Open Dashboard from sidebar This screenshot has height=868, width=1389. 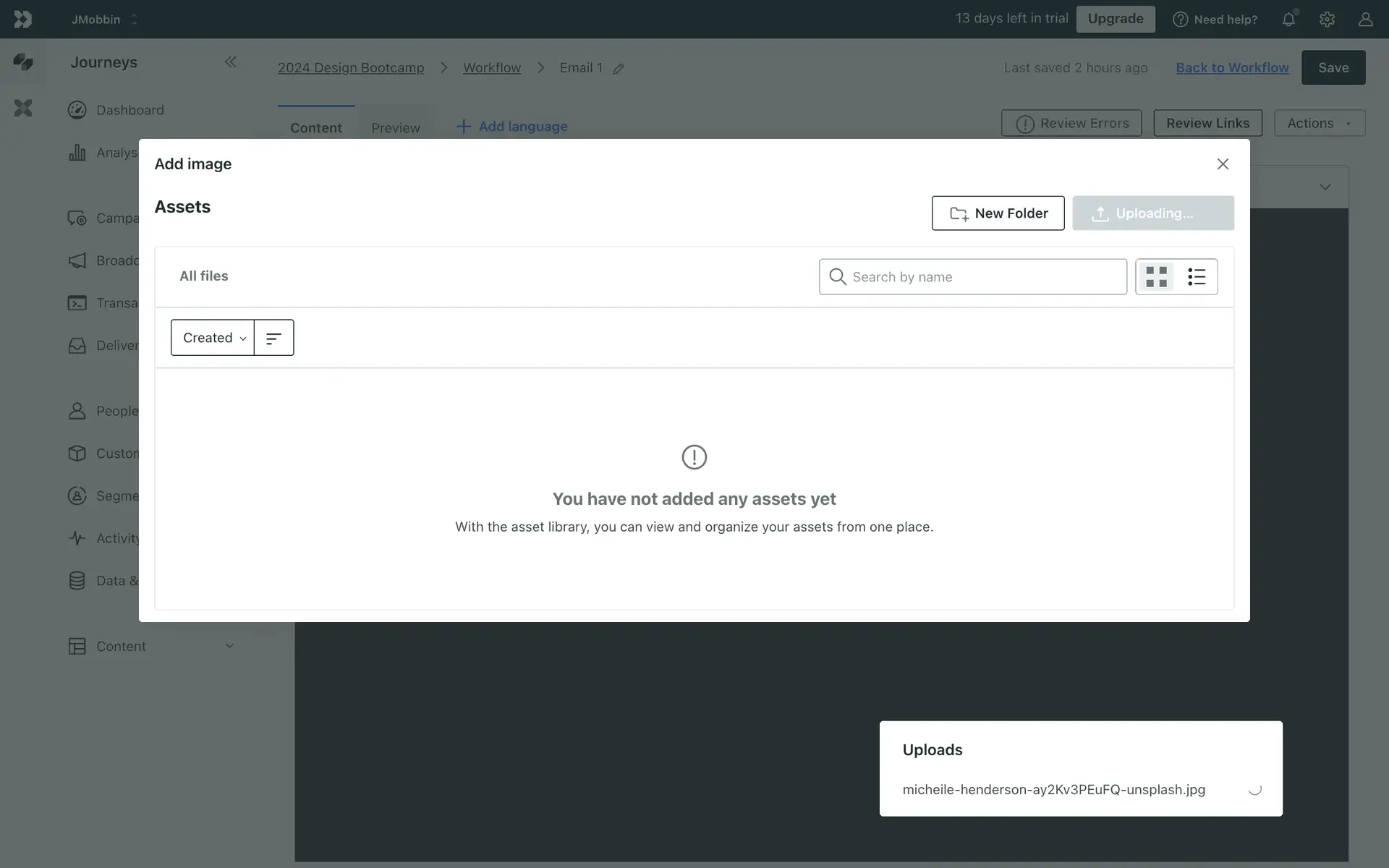pos(130,110)
